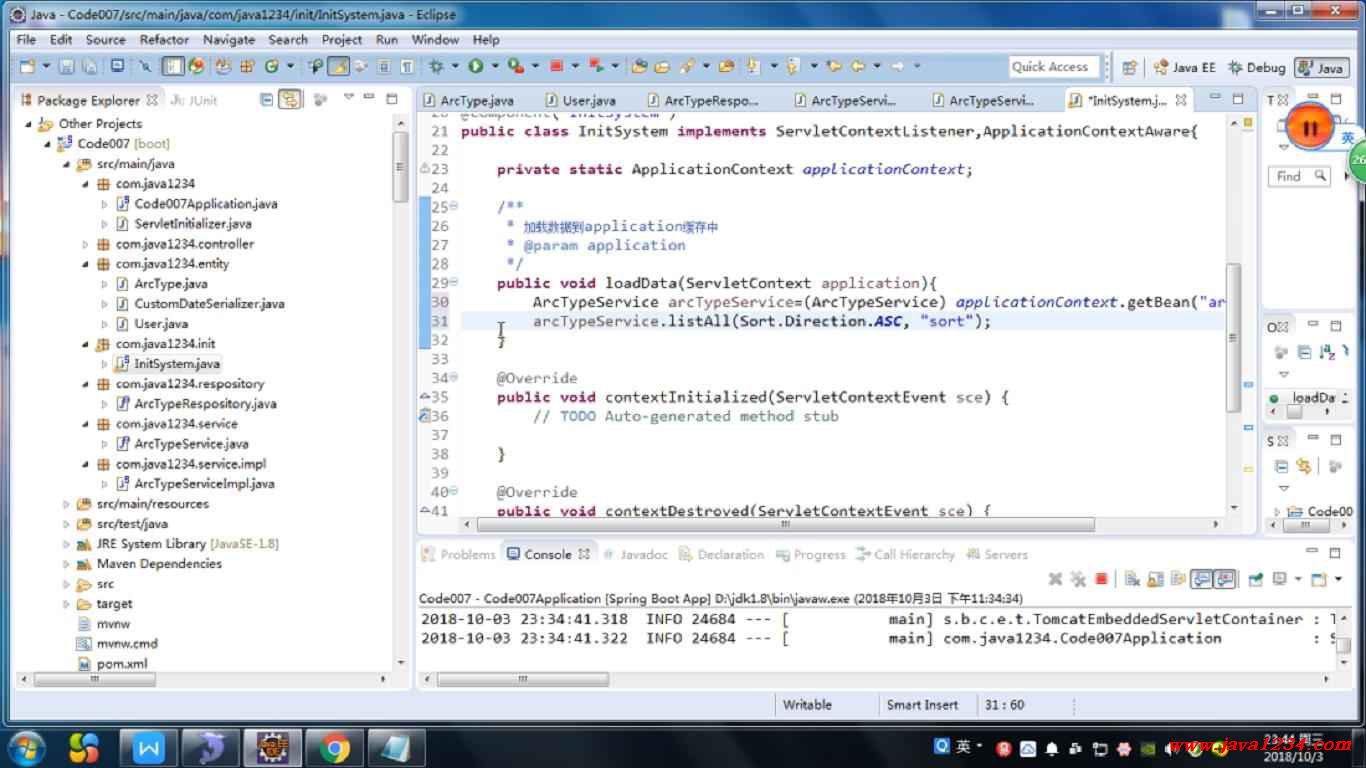
Task: Open the JUnit view tab
Action: 194,100
